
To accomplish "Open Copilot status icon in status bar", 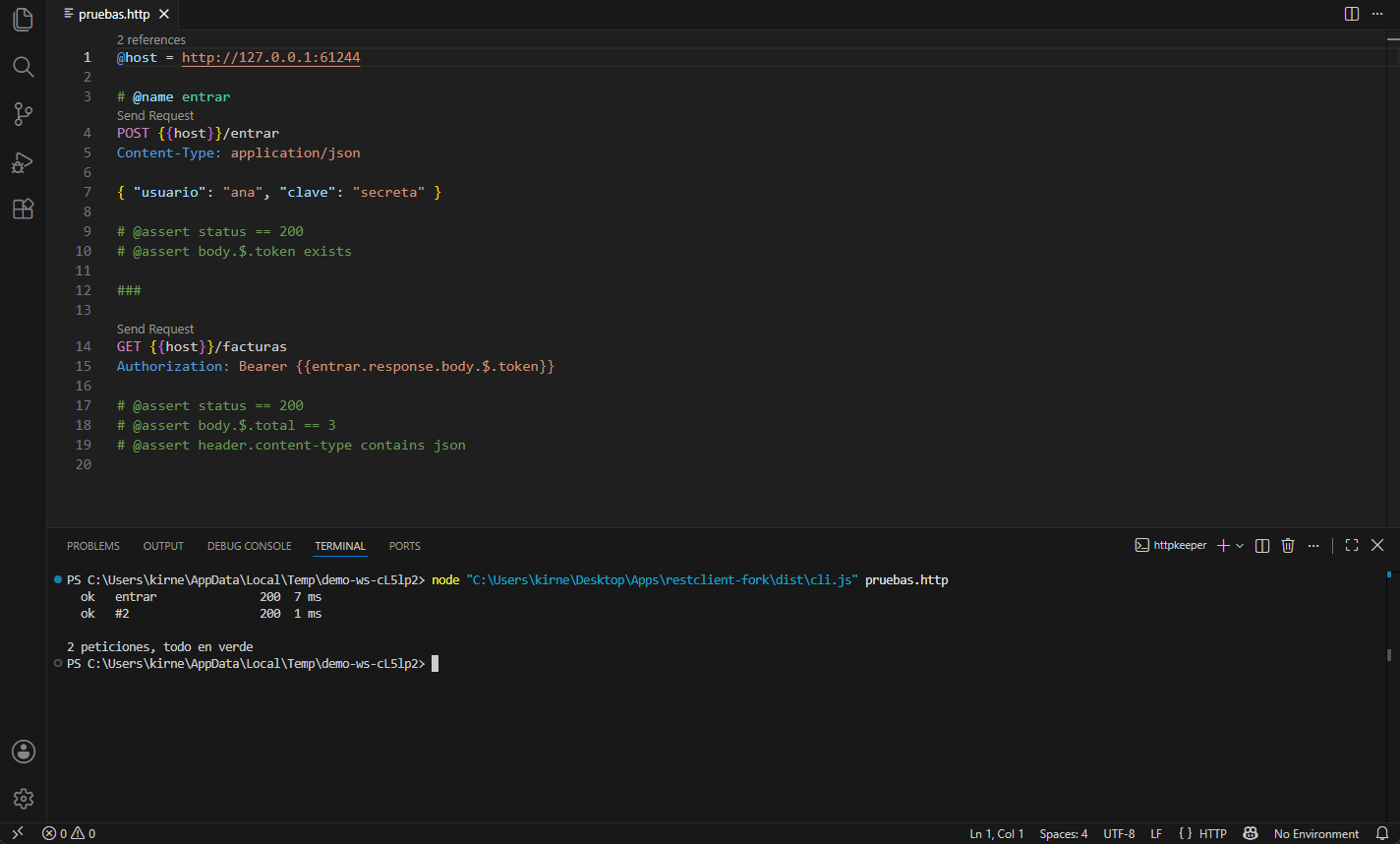I will [x=1251, y=833].
